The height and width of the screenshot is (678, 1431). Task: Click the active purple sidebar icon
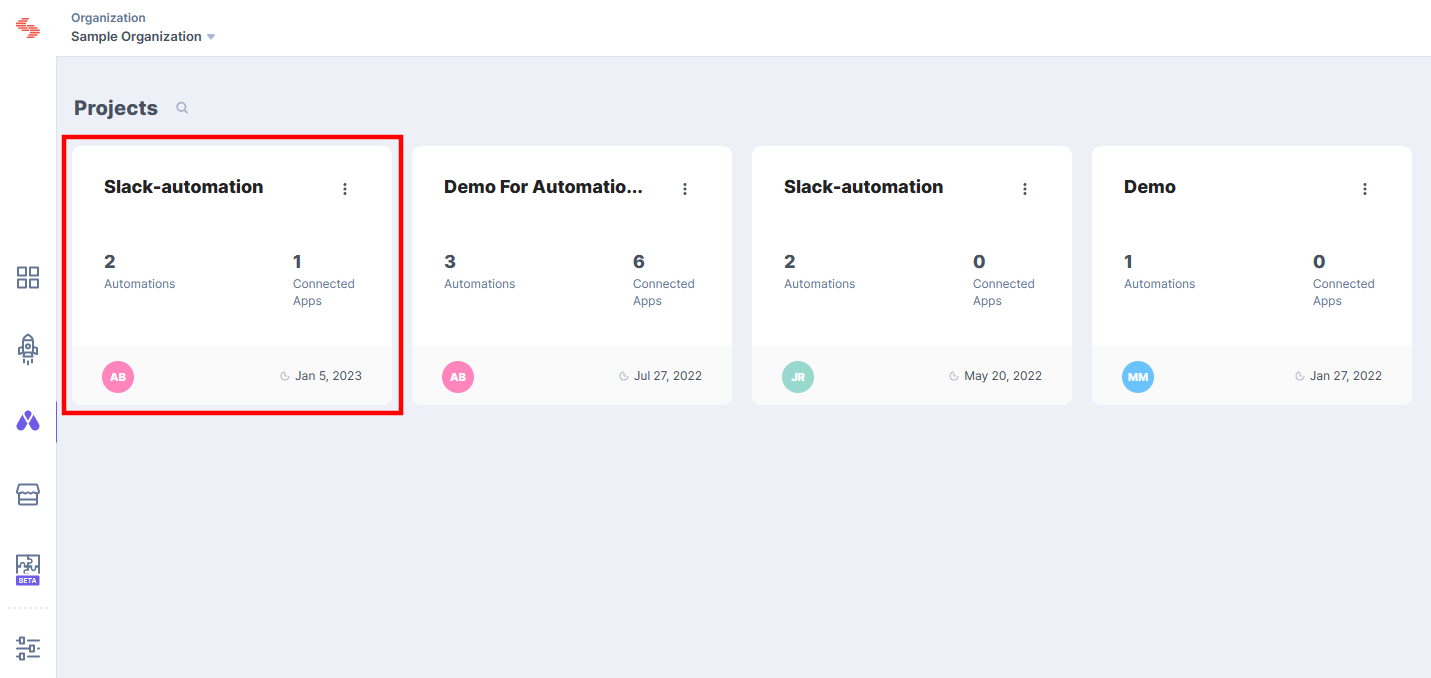point(27,421)
